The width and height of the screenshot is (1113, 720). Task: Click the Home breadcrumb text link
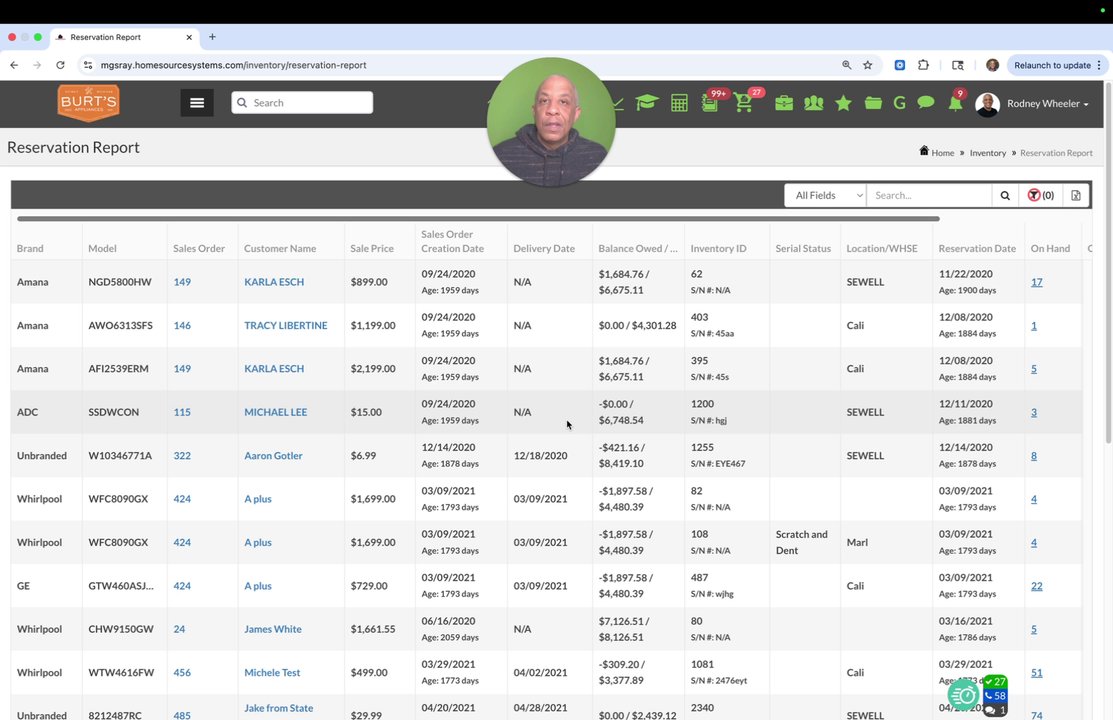coord(943,153)
